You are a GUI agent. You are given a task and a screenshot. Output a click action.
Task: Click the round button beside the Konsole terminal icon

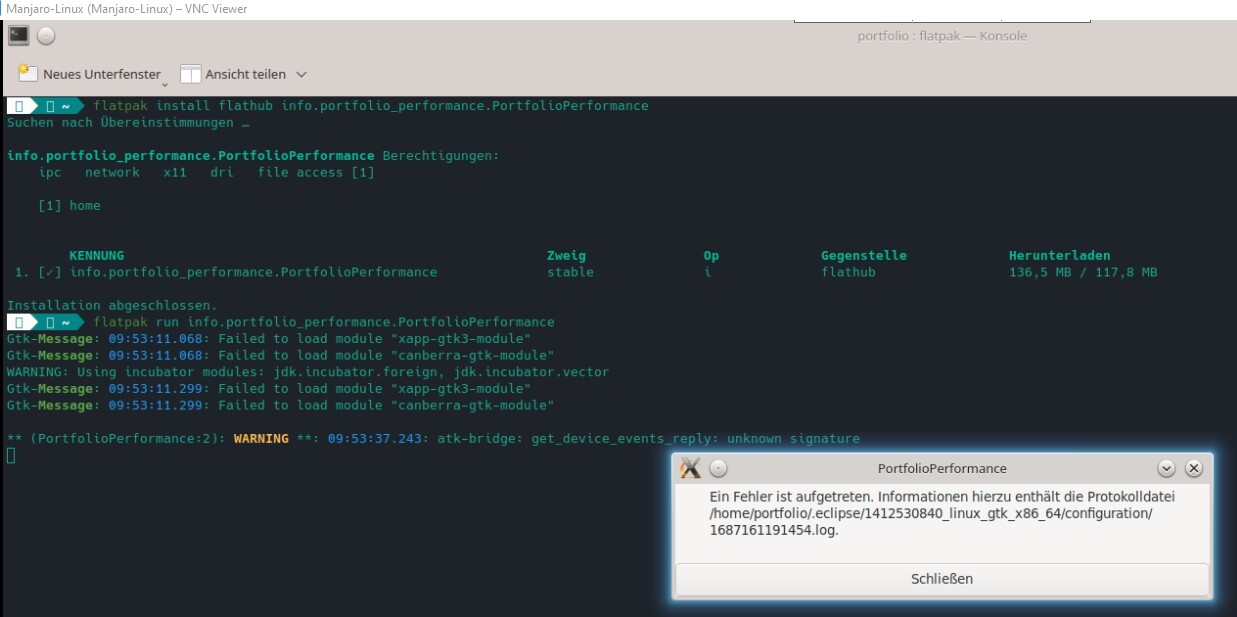[x=46, y=37]
